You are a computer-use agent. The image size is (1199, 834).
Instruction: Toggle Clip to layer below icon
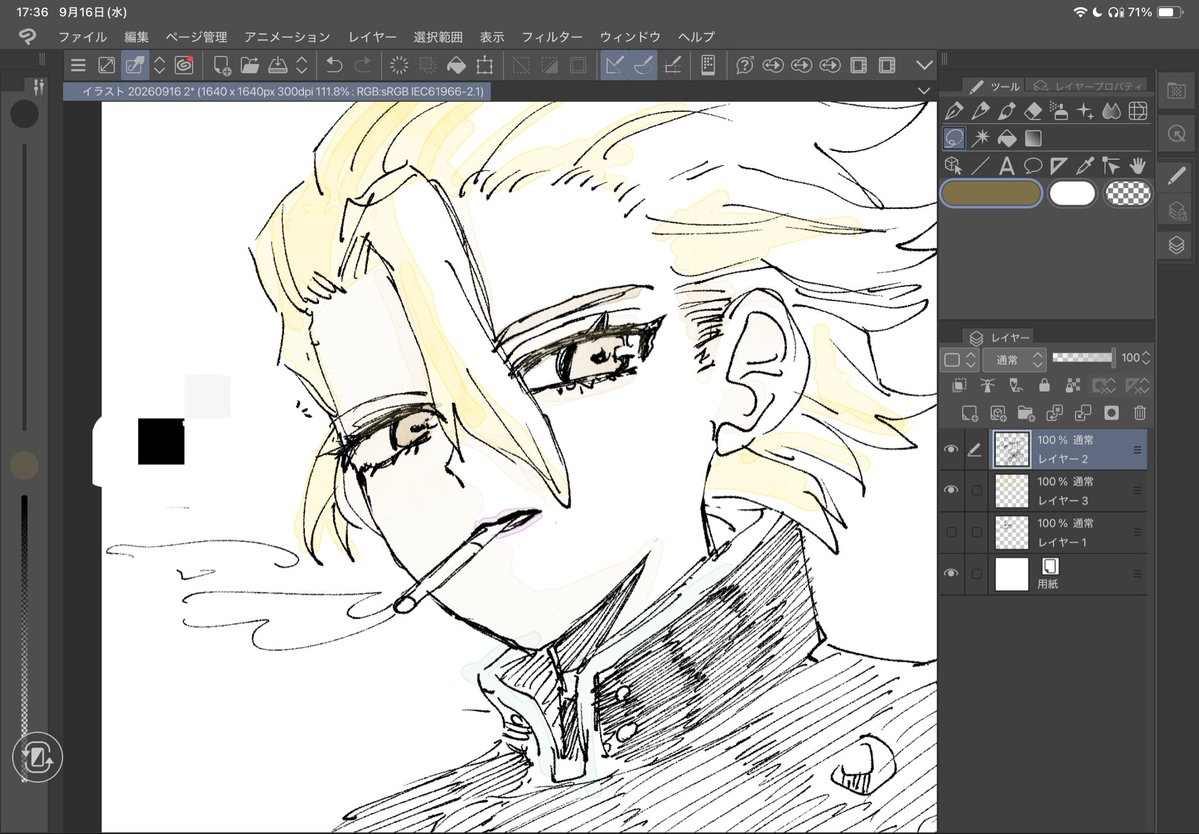pyautogui.click(x=959, y=385)
